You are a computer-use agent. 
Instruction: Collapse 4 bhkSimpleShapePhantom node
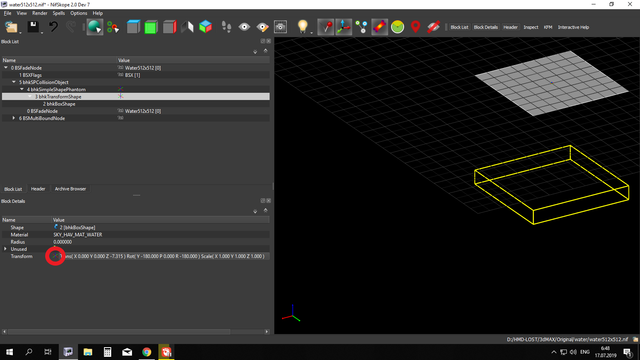tap(22, 89)
